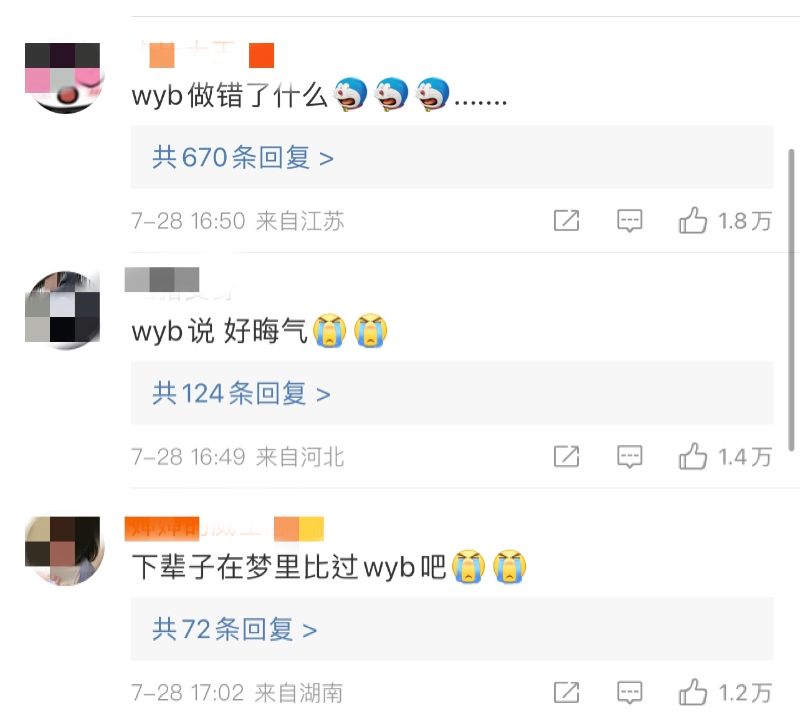800x716 pixels.
Task: Share the comment posted at 17:02
Action: 566,692
